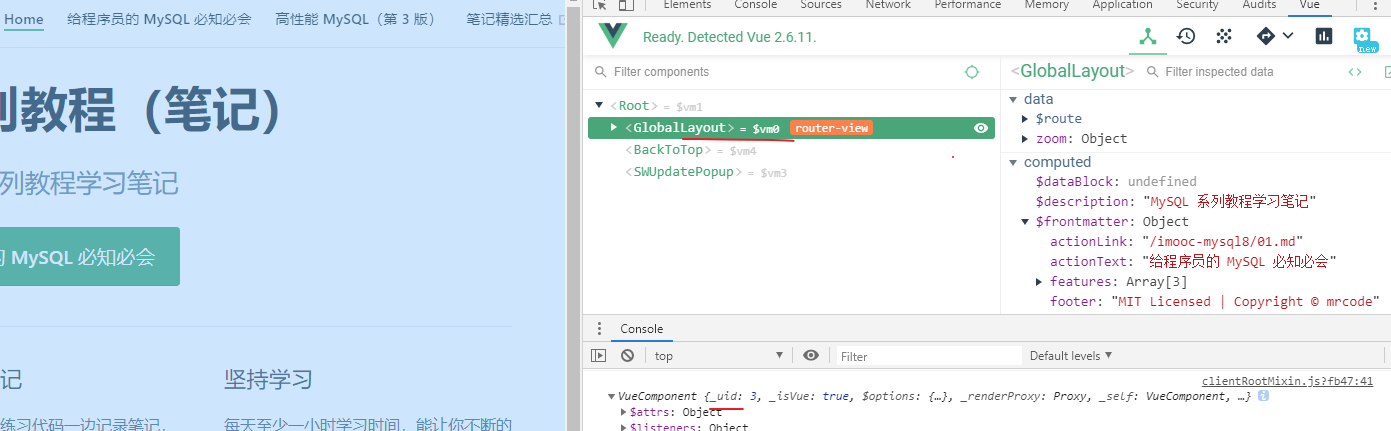Viewport: 1391px width, 431px height.
Task: Clear the console with the ban icon
Action: [x=627, y=356]
